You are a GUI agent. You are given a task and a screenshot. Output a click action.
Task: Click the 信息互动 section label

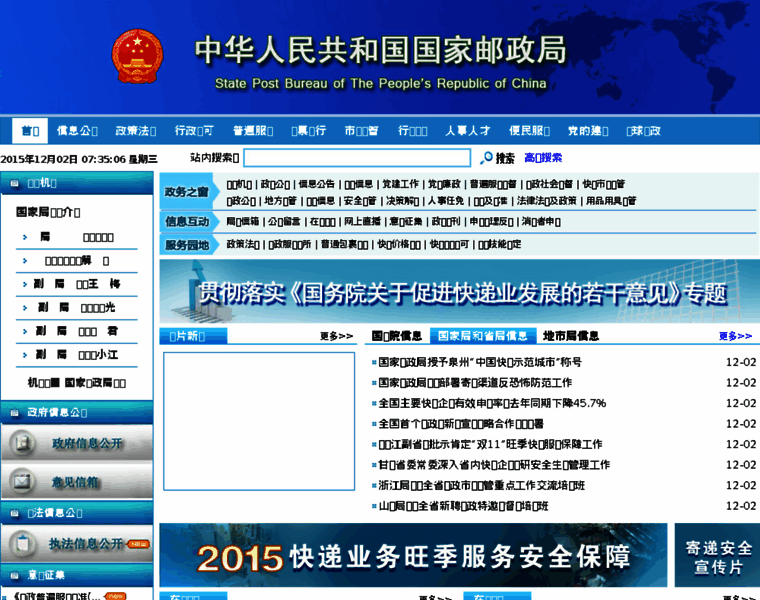pyautogui.click(x=187, y=221)
